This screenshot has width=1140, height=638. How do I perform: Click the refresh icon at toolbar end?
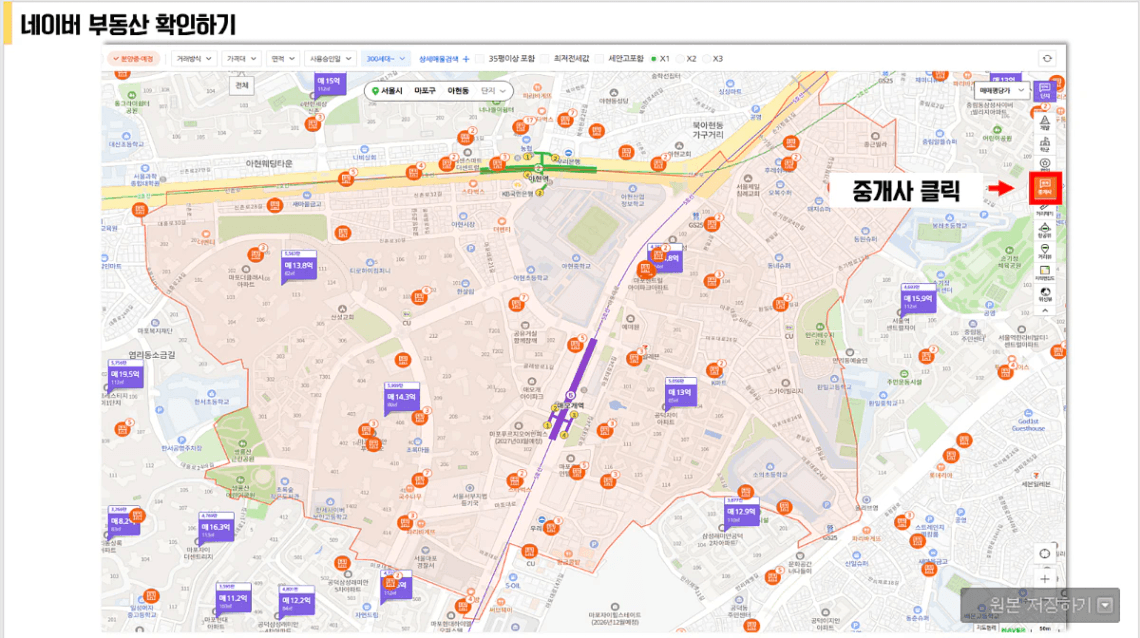coord(1047,59)
